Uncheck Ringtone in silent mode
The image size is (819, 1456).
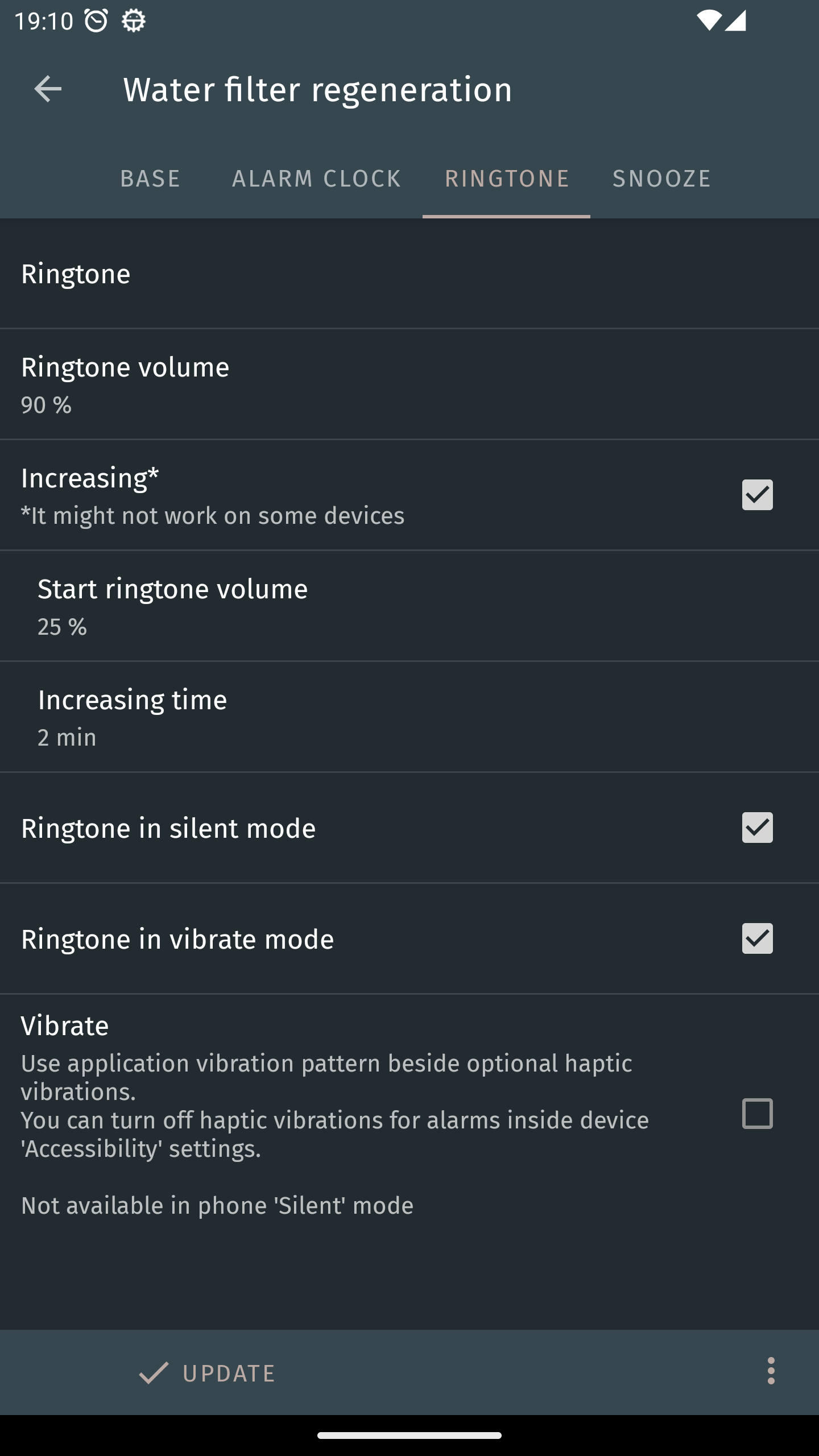(757, 828)
